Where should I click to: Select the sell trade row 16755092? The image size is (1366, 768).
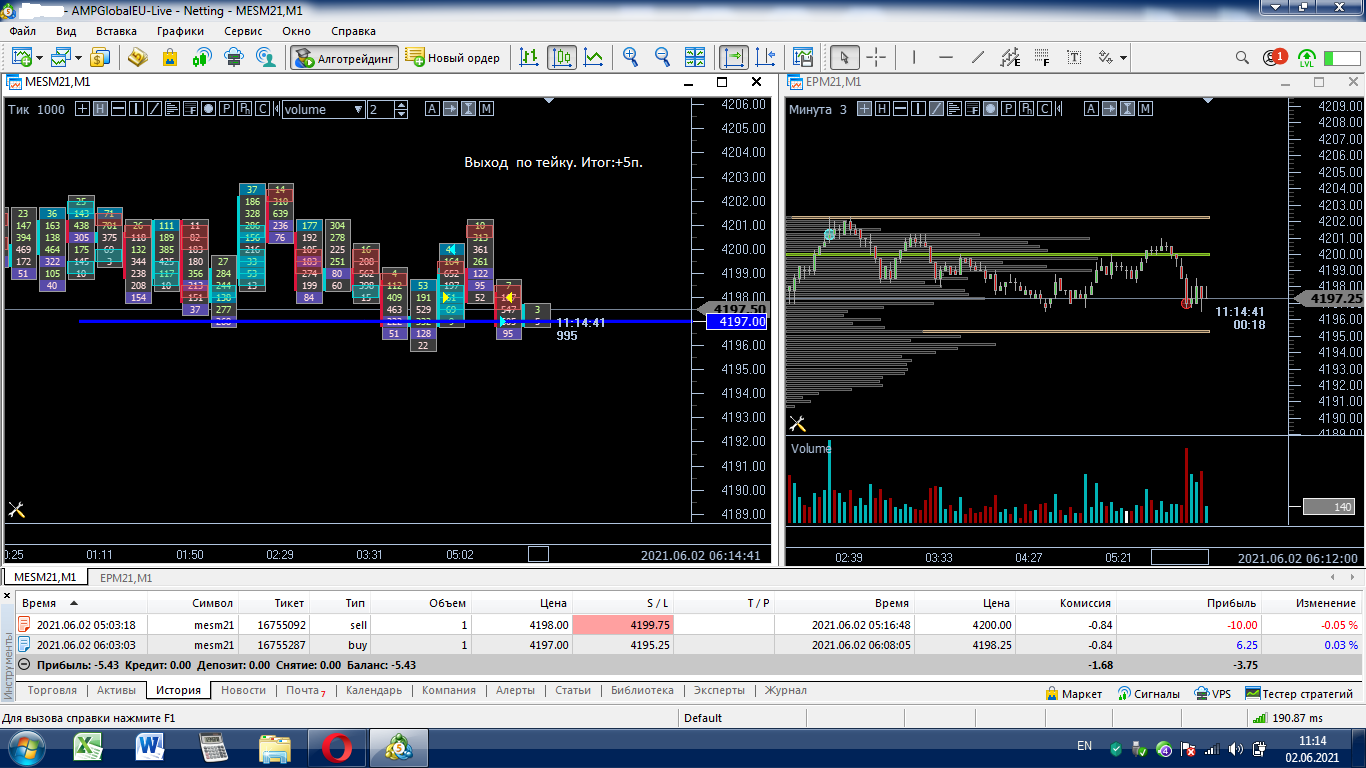[x=689, y=624]
